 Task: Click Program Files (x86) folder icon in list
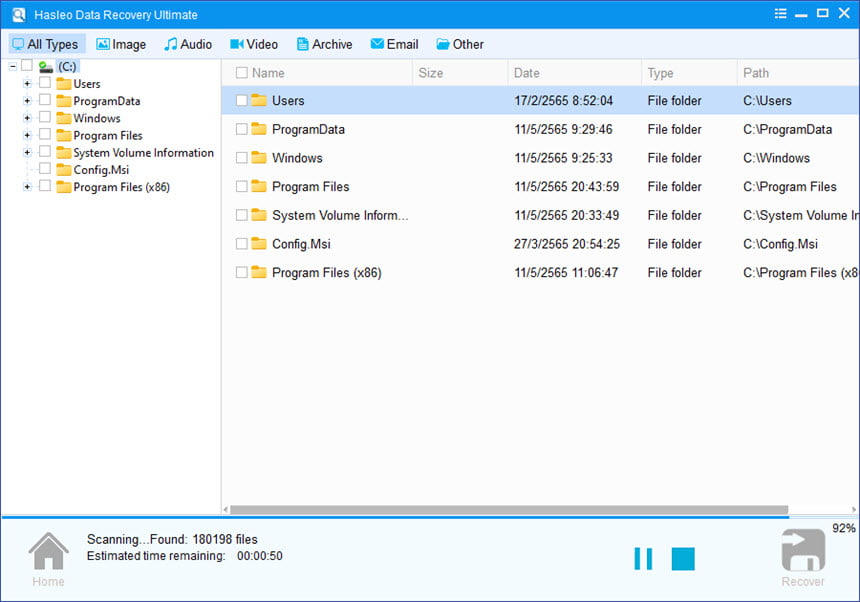tap(259, 272)
